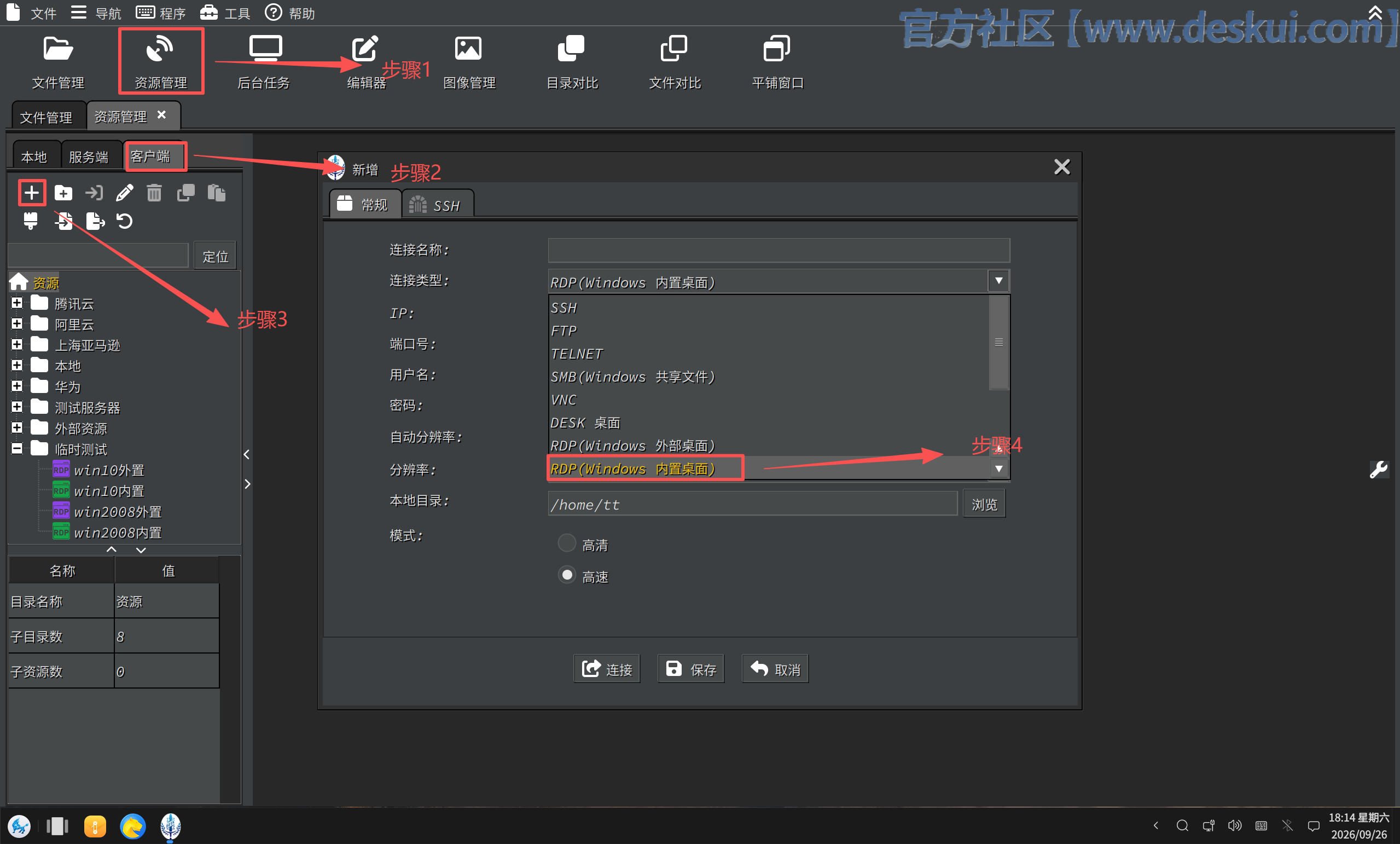
Task: Click the refresh circular arrow icon
Action: tap(124, 221)
